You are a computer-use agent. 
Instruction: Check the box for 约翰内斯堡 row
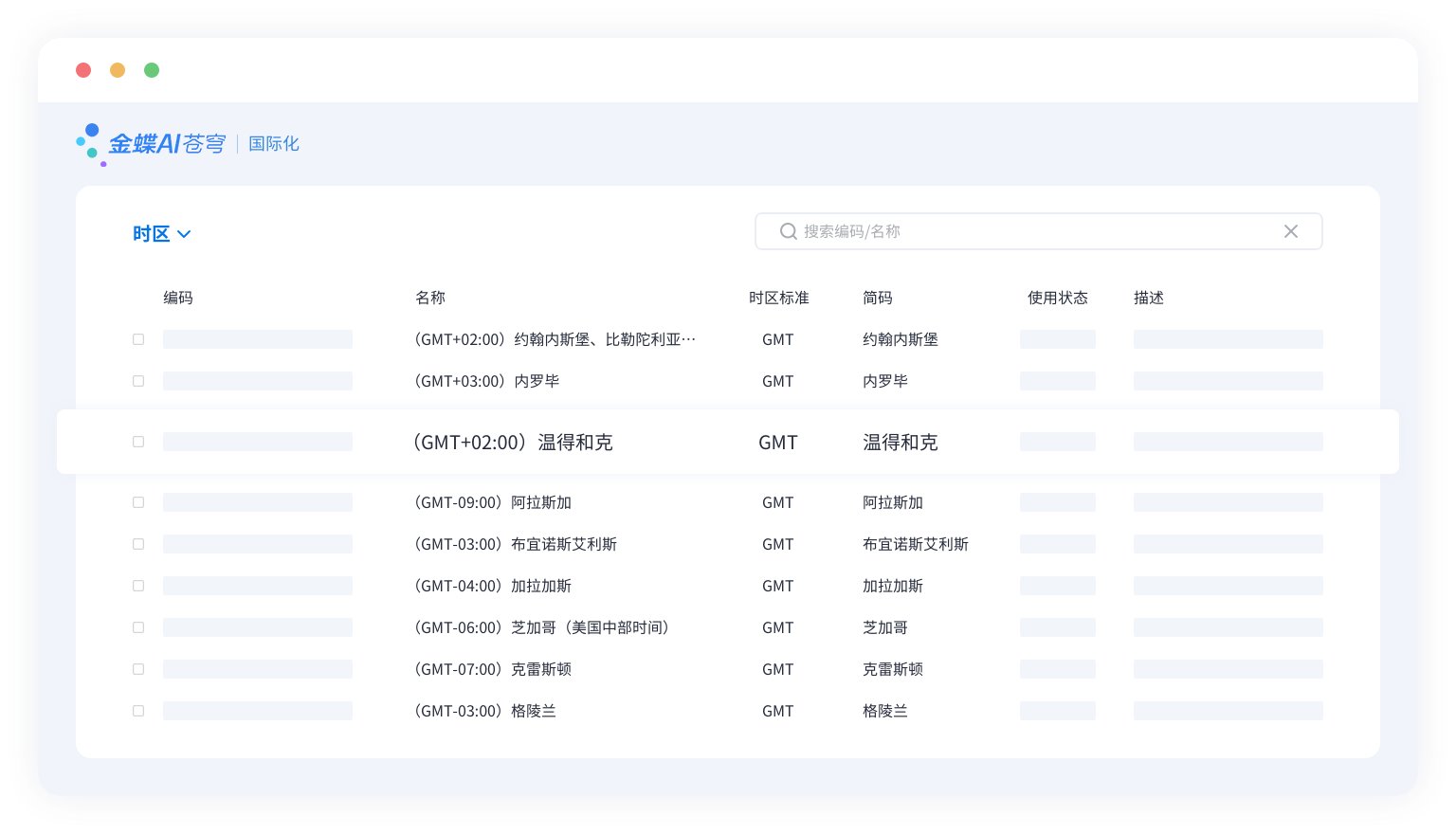pos(138,339)
